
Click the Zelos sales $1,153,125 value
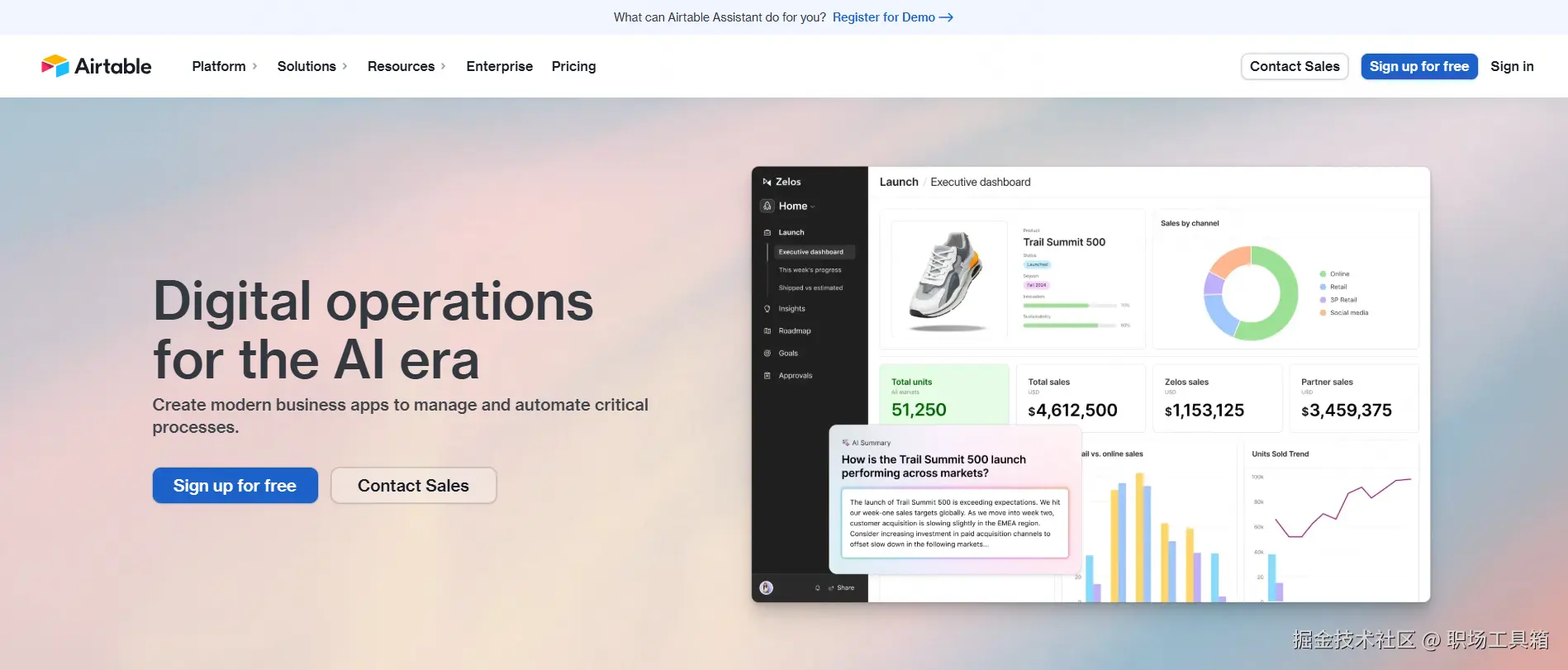click(1204, 411)
